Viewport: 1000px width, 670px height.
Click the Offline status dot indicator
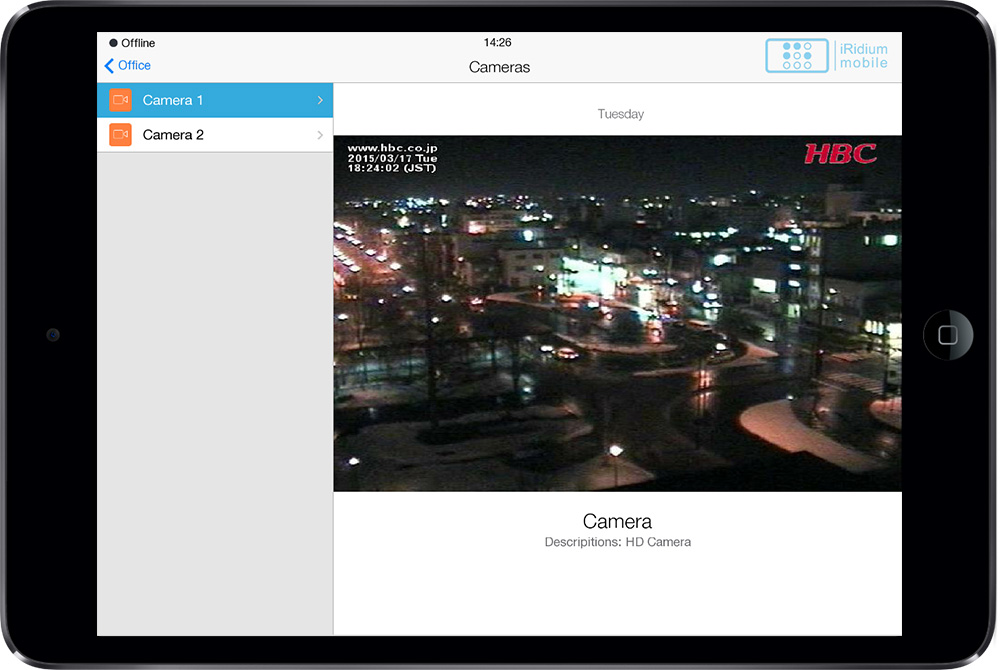(114, 43)
